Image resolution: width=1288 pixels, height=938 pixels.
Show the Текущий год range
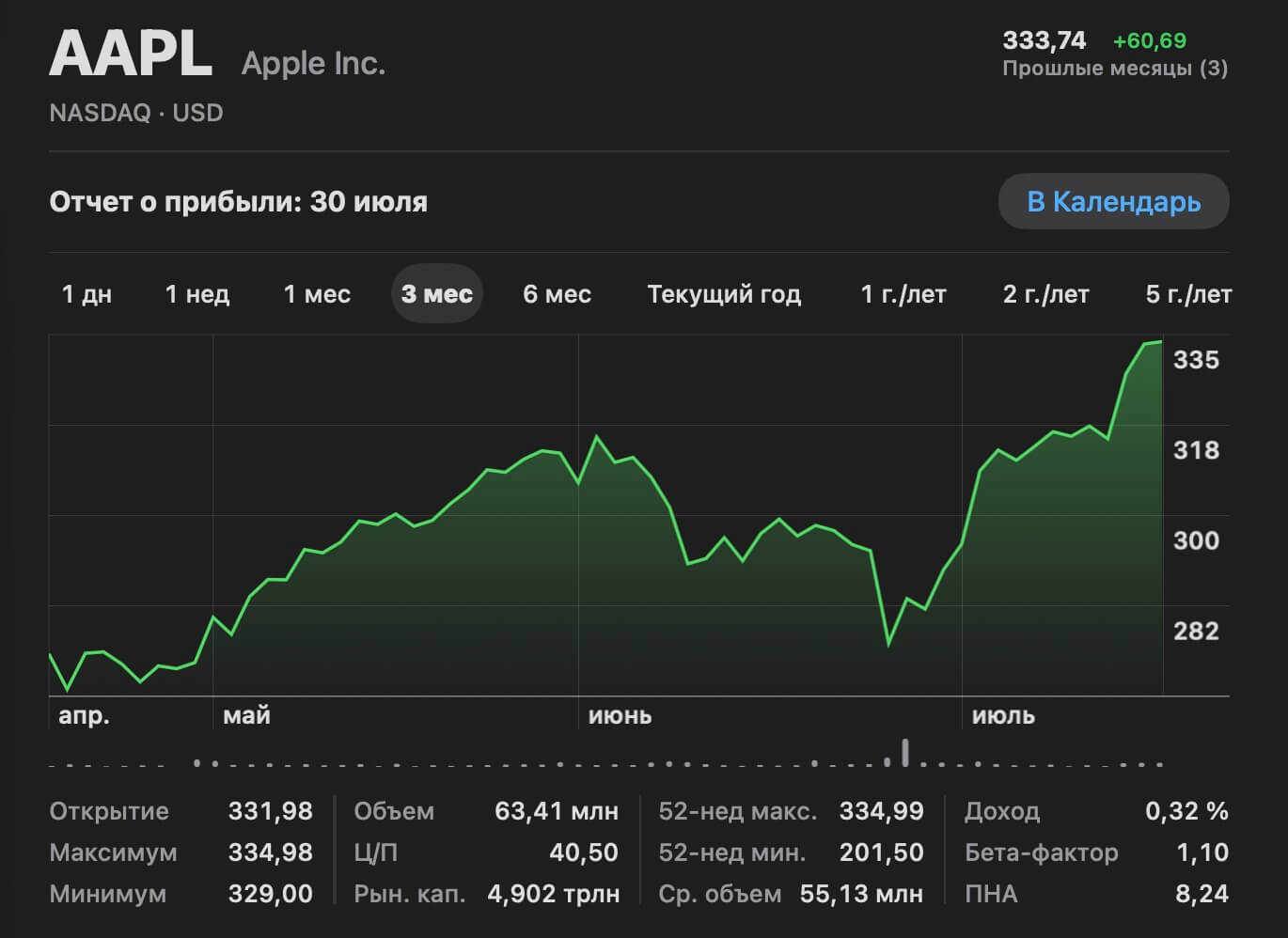click(x=724, y=294)
